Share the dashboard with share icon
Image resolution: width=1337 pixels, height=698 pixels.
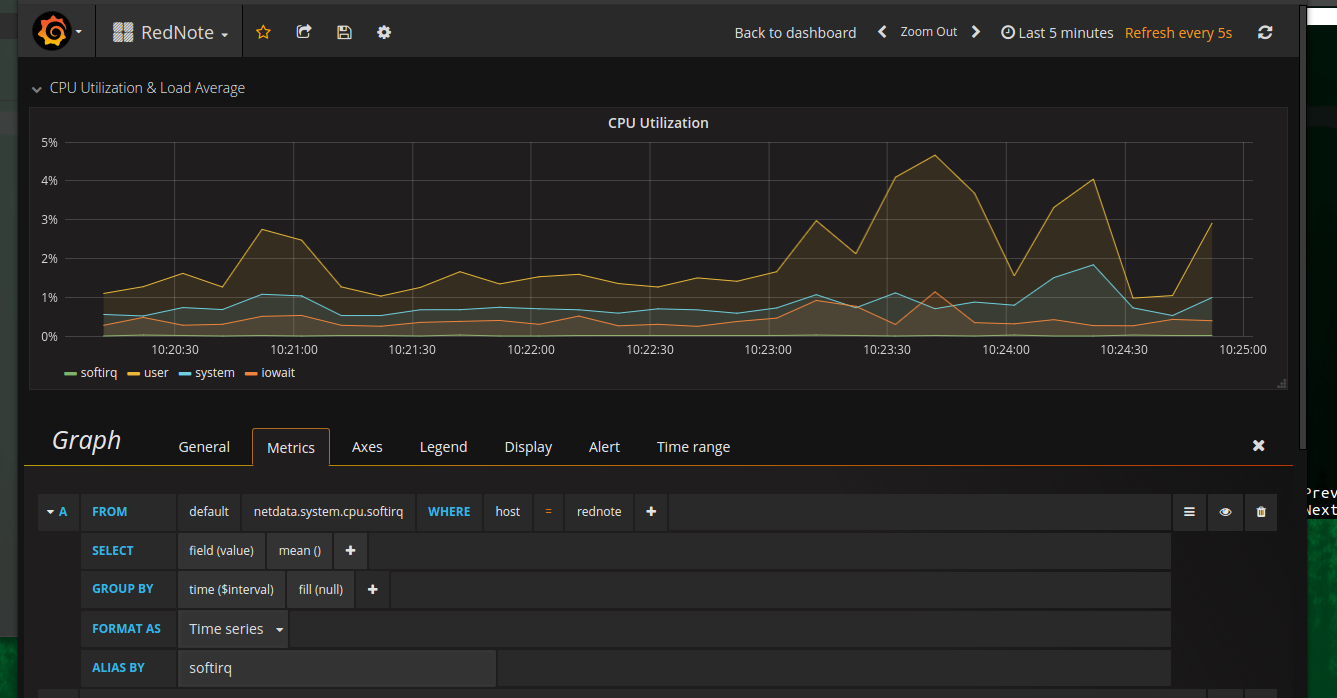(x=304, y=32)
